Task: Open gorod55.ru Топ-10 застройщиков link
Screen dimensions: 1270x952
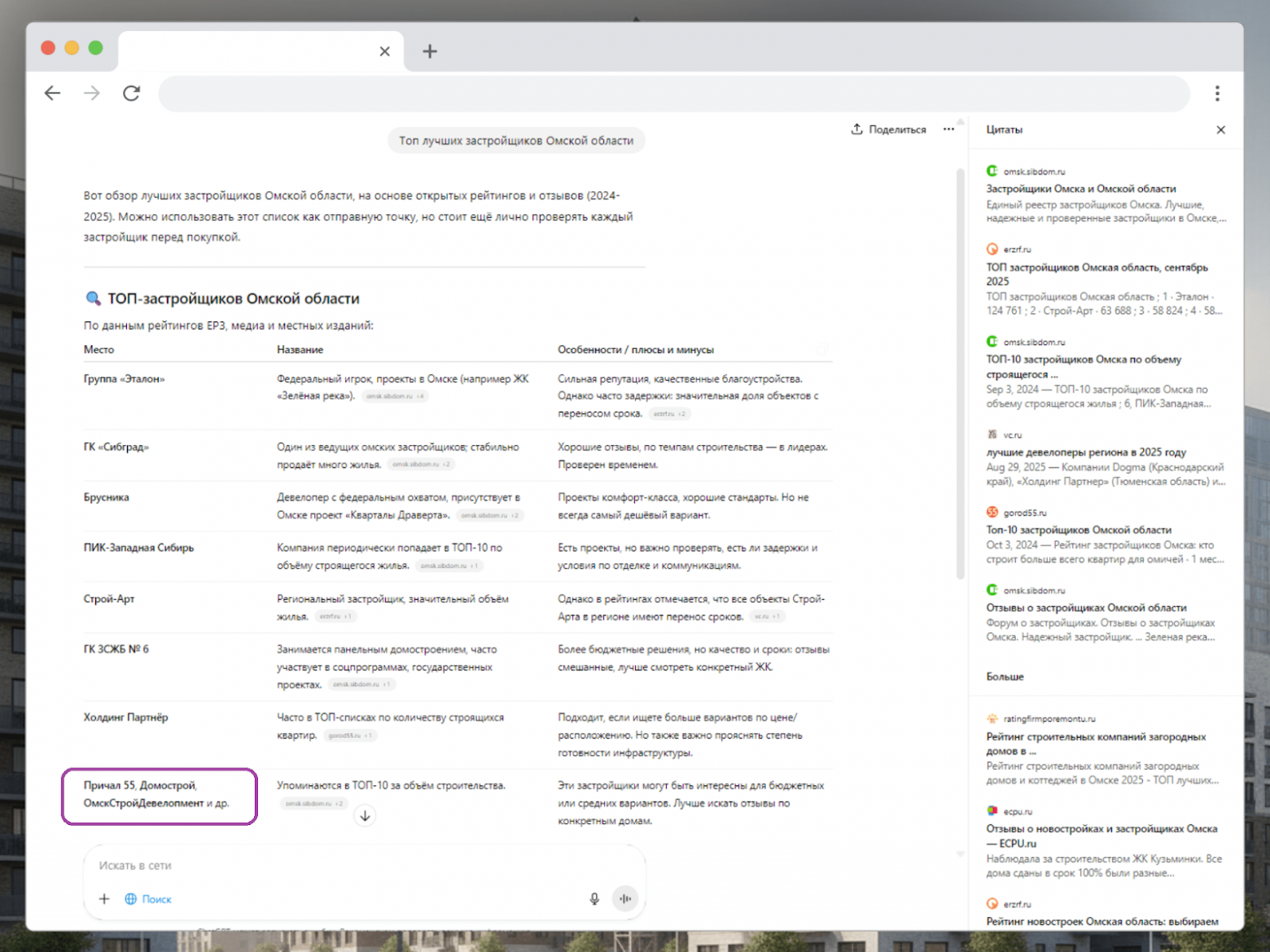Action: click(1078, 530)
